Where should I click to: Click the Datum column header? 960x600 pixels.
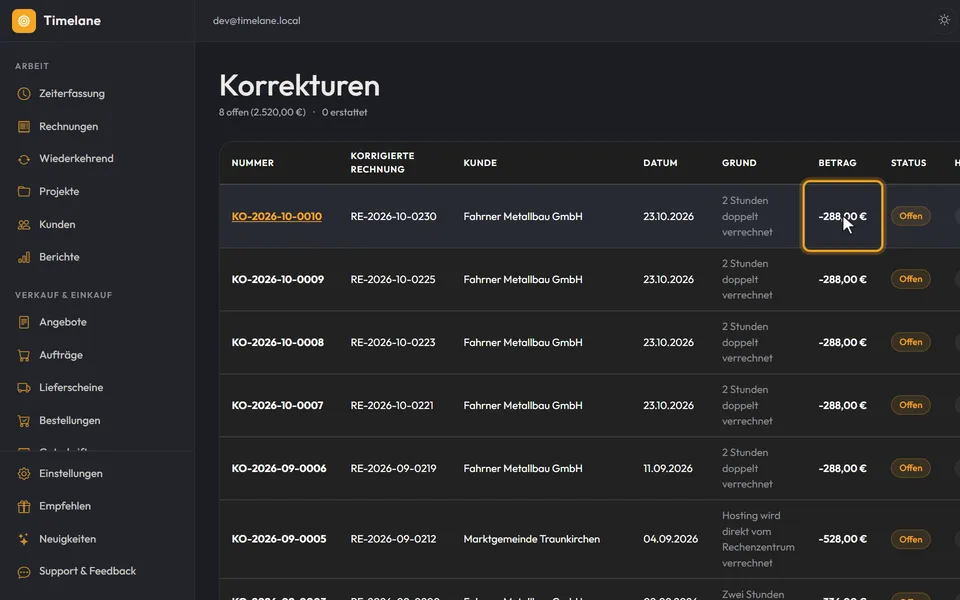tap(660, 163)
